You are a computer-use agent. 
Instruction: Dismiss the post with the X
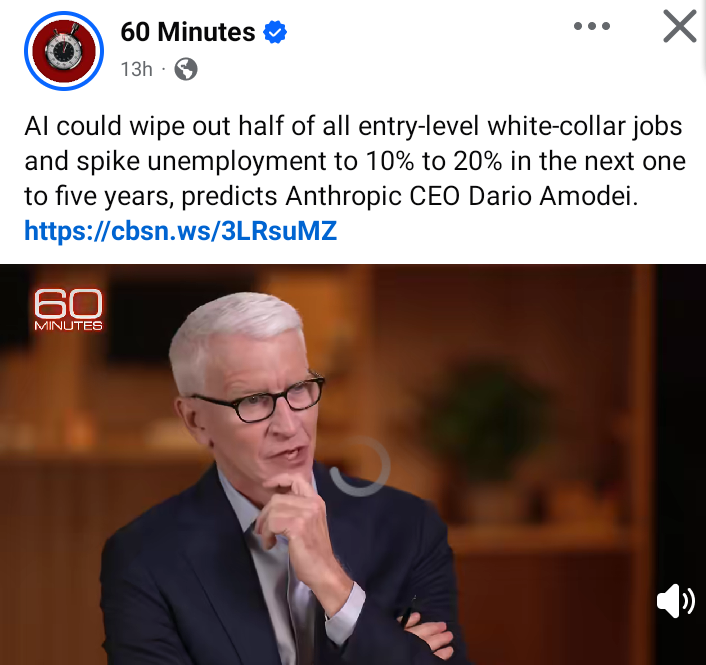coord(680,27)
